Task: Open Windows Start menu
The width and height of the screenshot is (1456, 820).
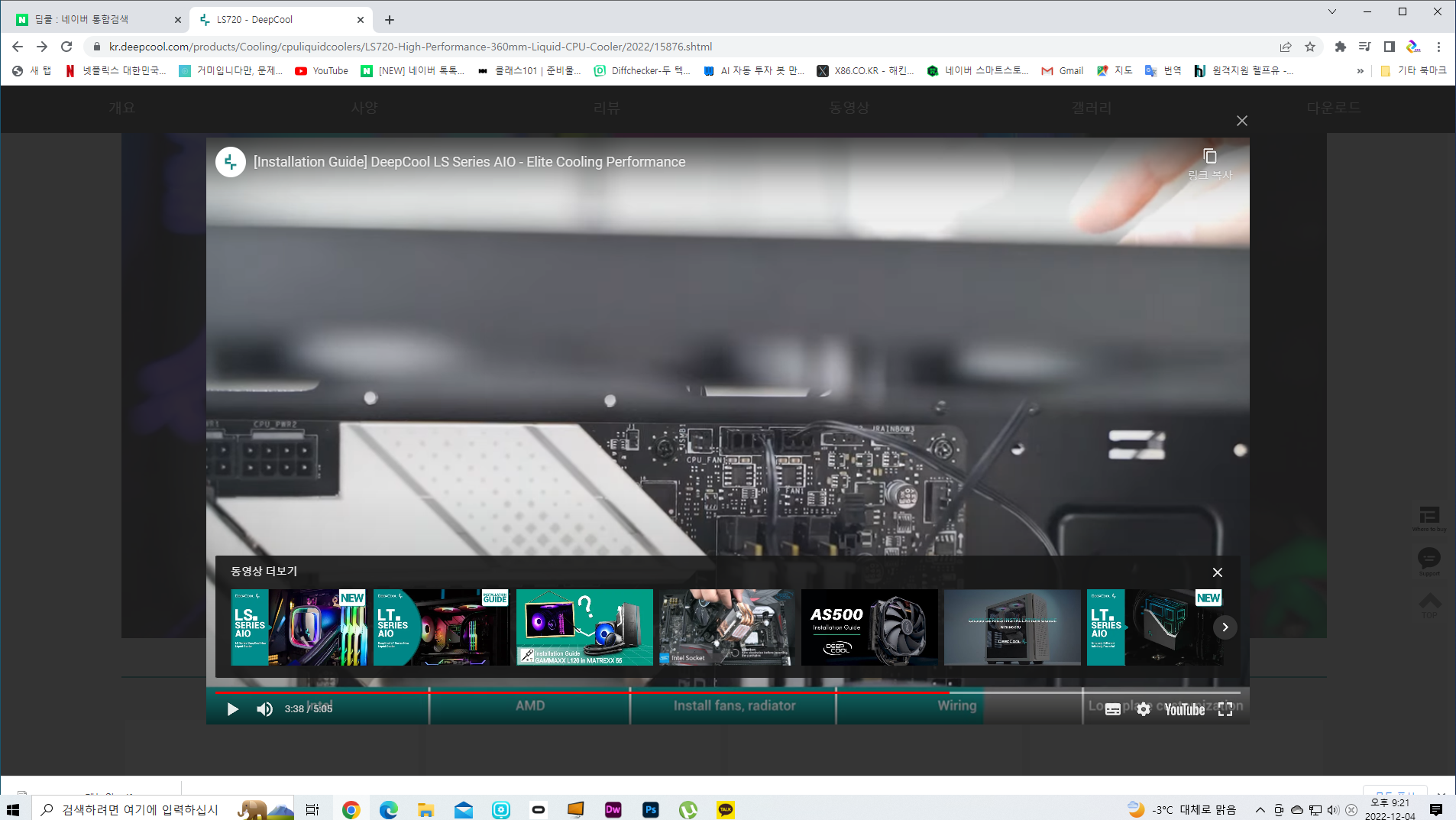Action: (x=13, y=809)
